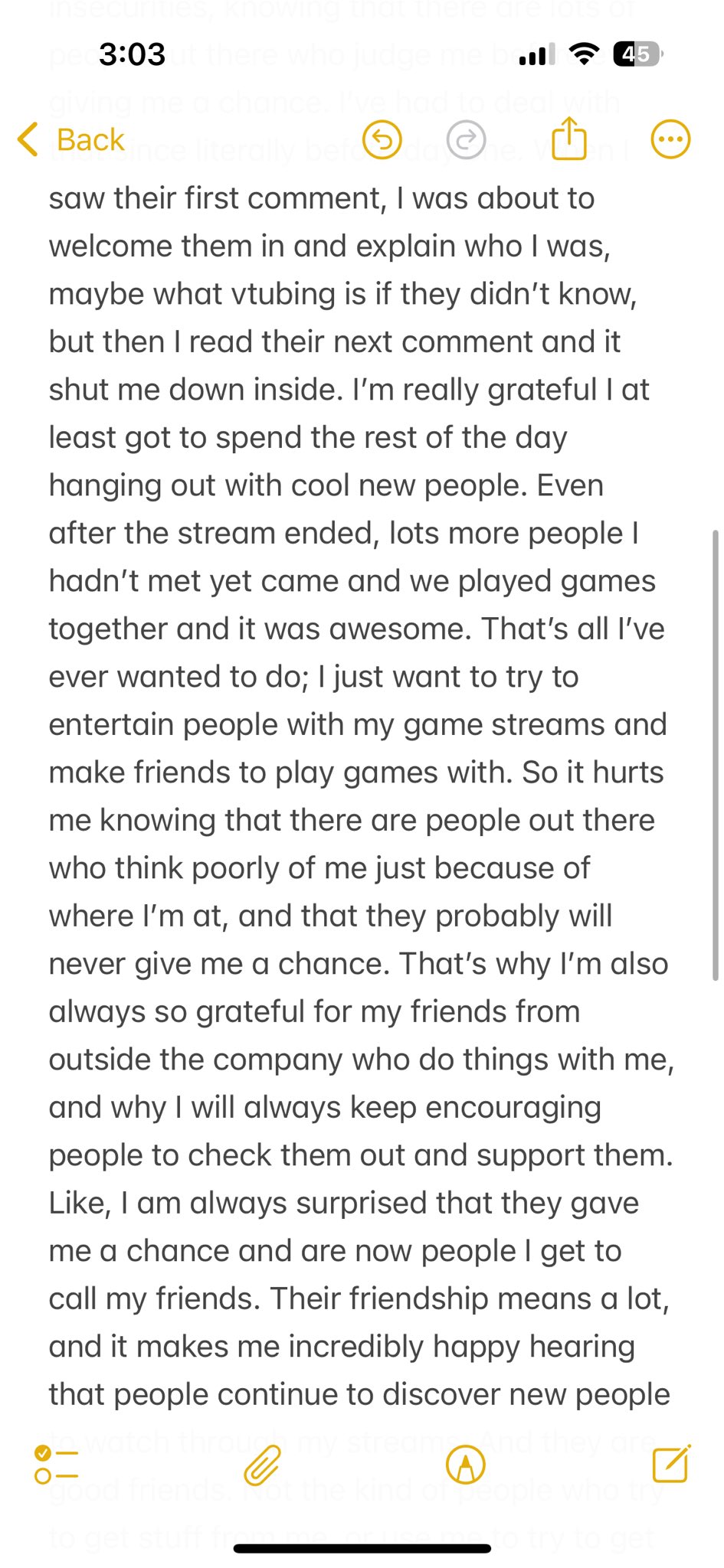The width and height of the screenshot is (724, 1568).
Task: Tap the battery indicator showing 45
Action: click(x=638, y=54)
